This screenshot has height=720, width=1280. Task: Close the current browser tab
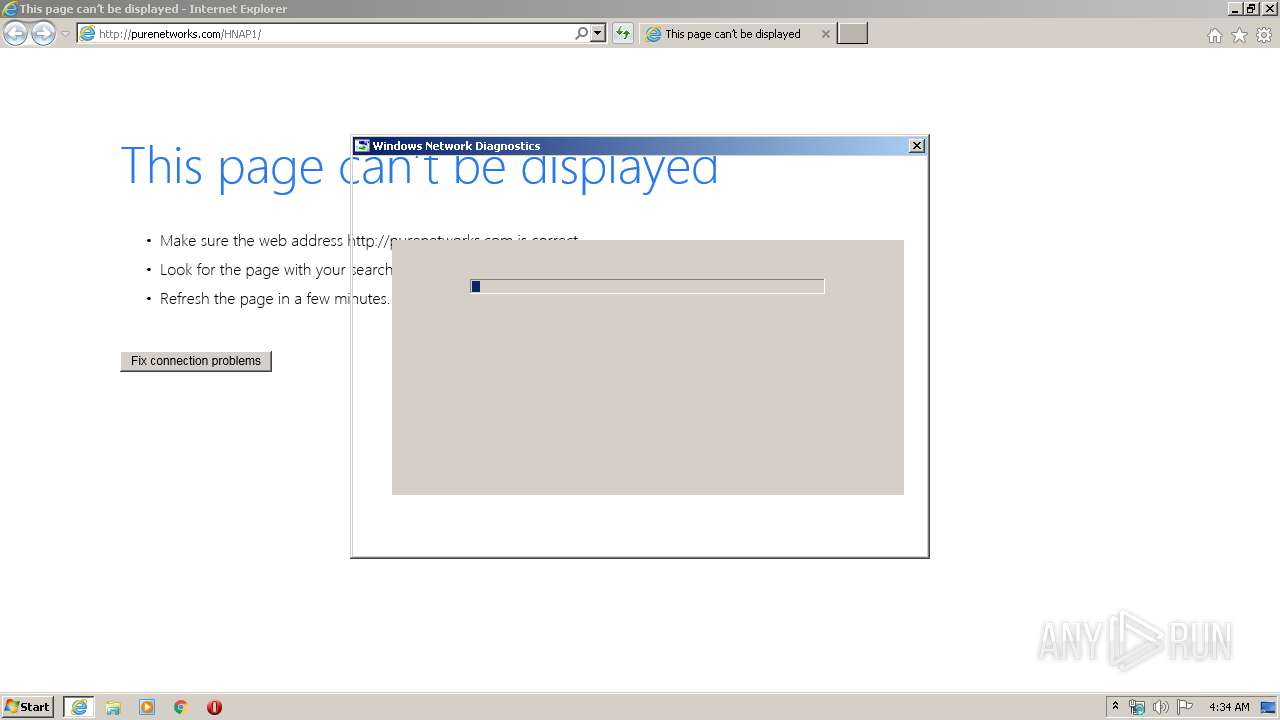click(825, 33)
